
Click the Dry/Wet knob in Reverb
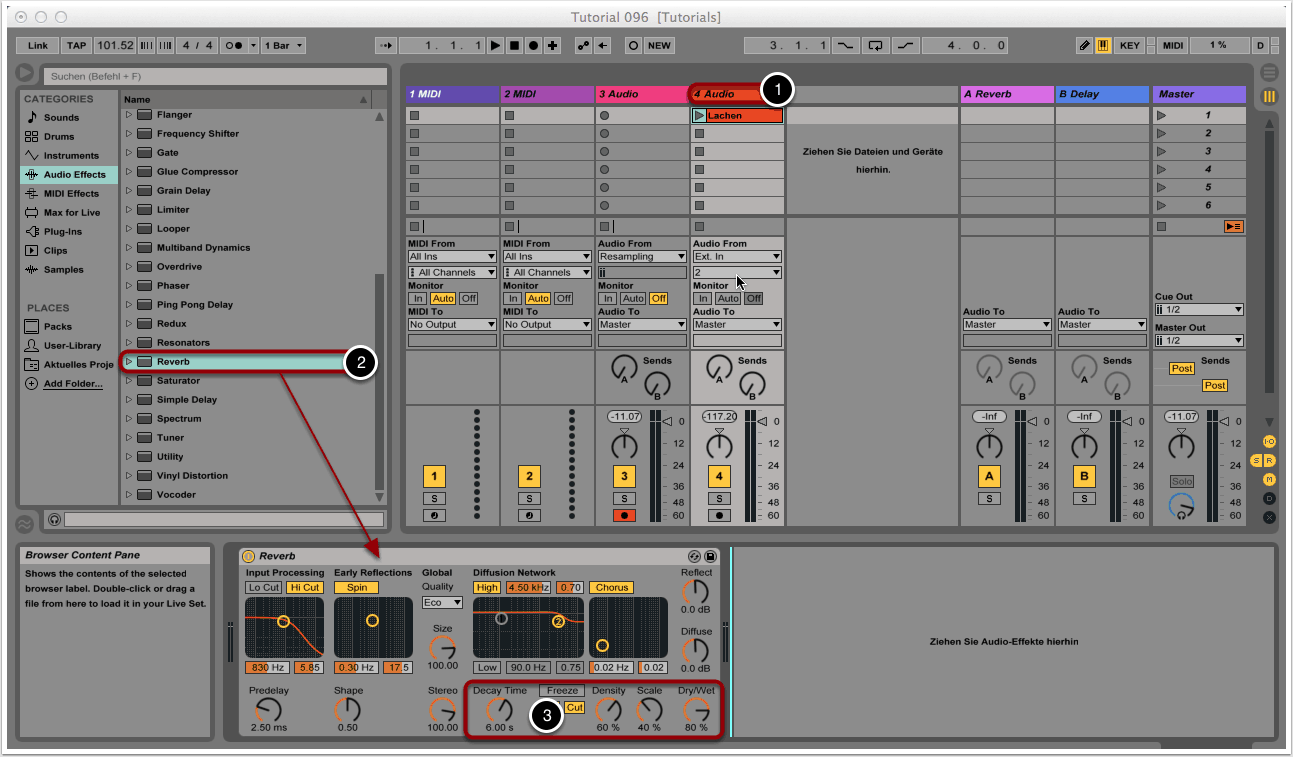[696, 711]
